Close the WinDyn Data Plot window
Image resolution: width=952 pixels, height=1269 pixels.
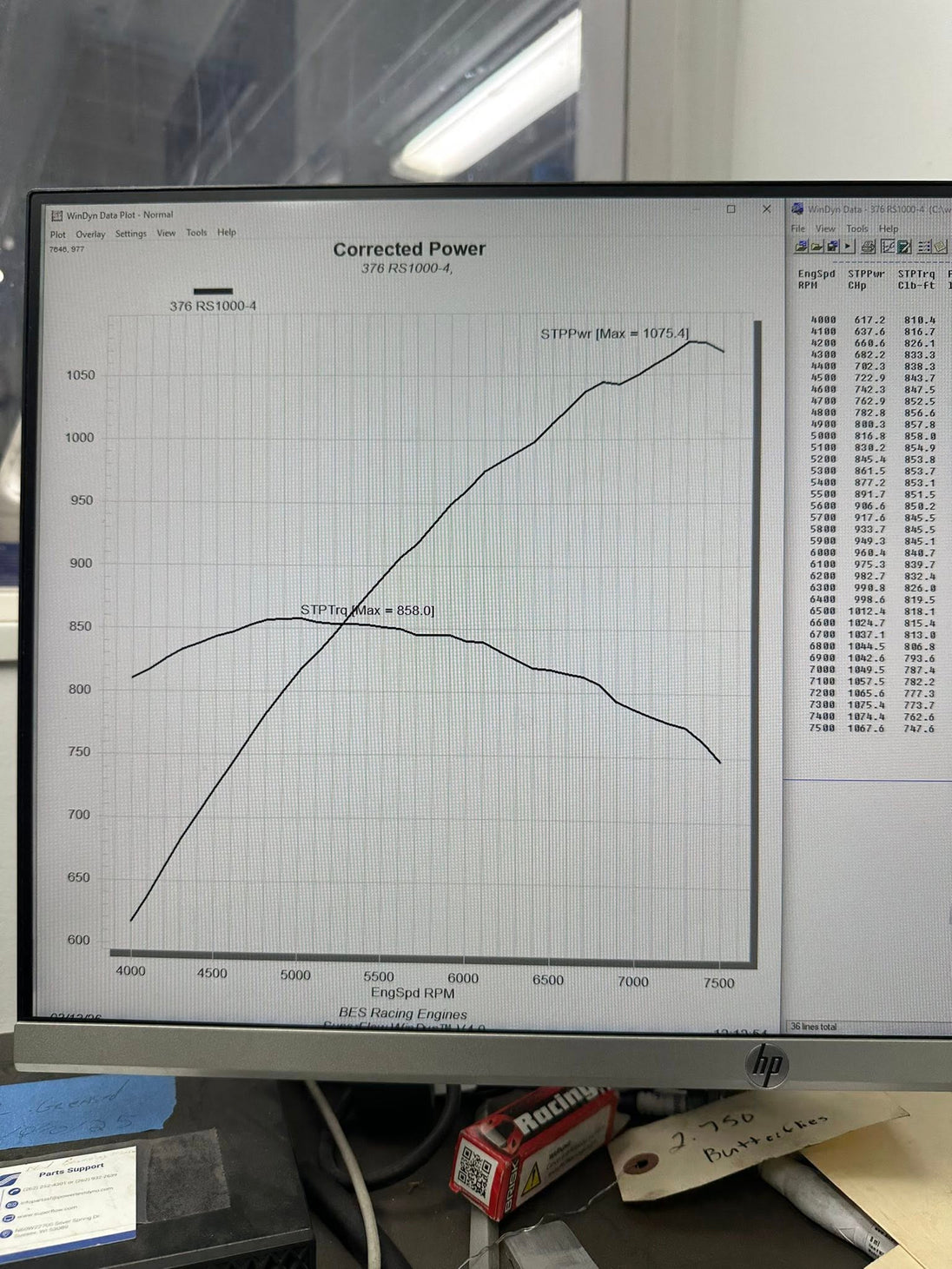[766, 209]
